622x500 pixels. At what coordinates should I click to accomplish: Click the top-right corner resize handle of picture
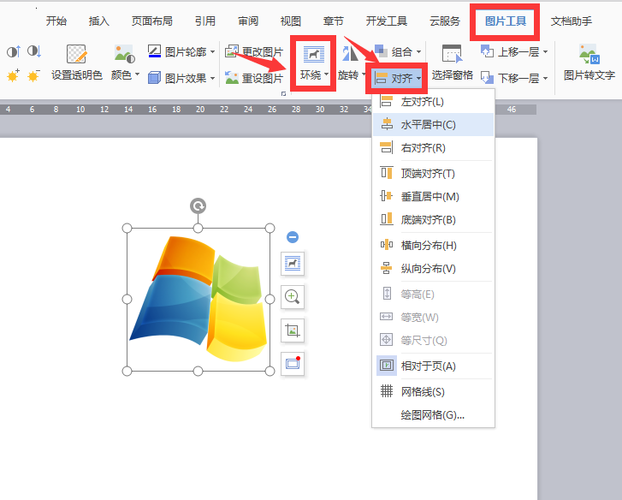coord(270,228)
